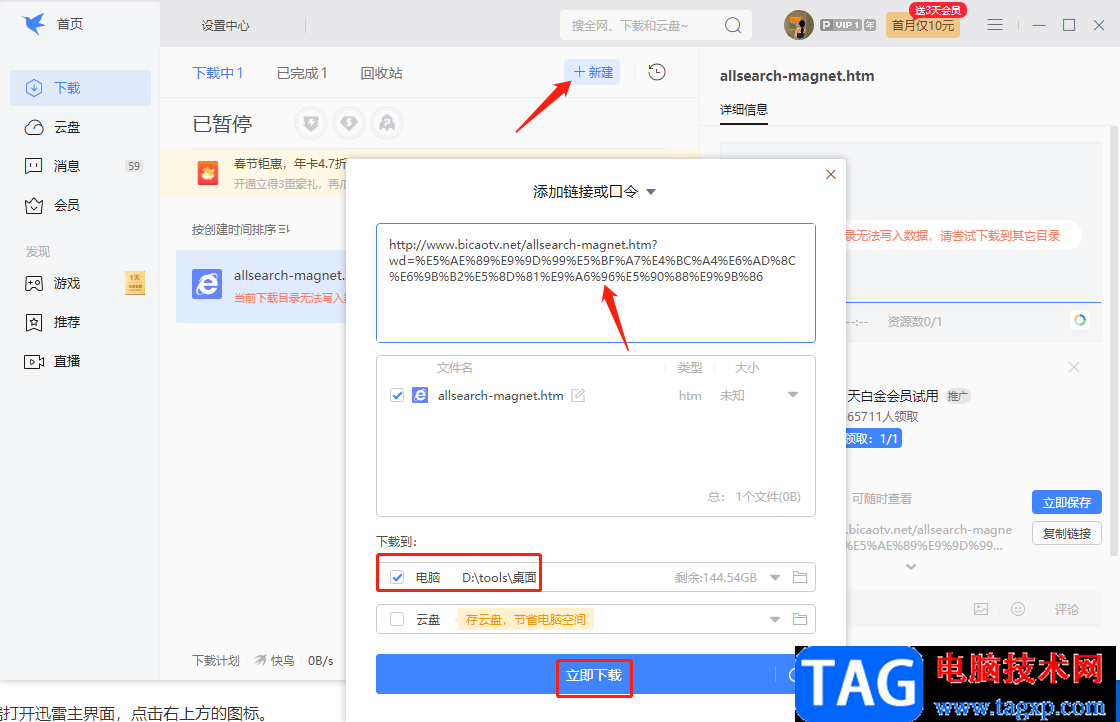Click the colorful ring icon beside 资源数0/1

[1080, 321]
